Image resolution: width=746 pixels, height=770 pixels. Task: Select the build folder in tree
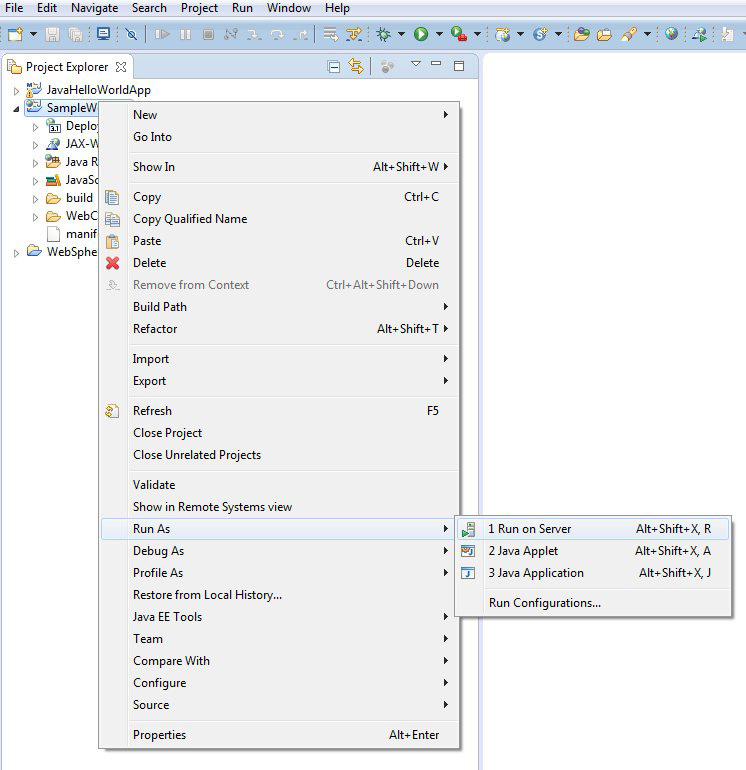[79, 198]
